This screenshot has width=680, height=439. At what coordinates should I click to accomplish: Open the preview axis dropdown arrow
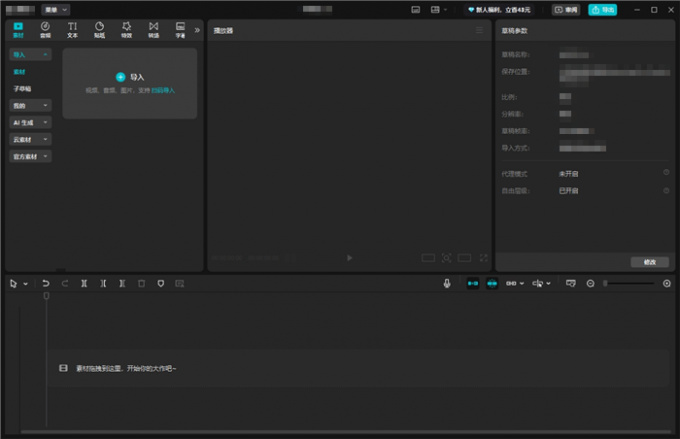pos(549,283)
